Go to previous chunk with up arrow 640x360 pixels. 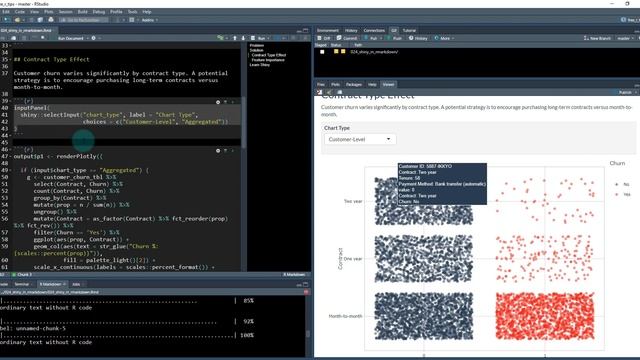click(235, 38)
